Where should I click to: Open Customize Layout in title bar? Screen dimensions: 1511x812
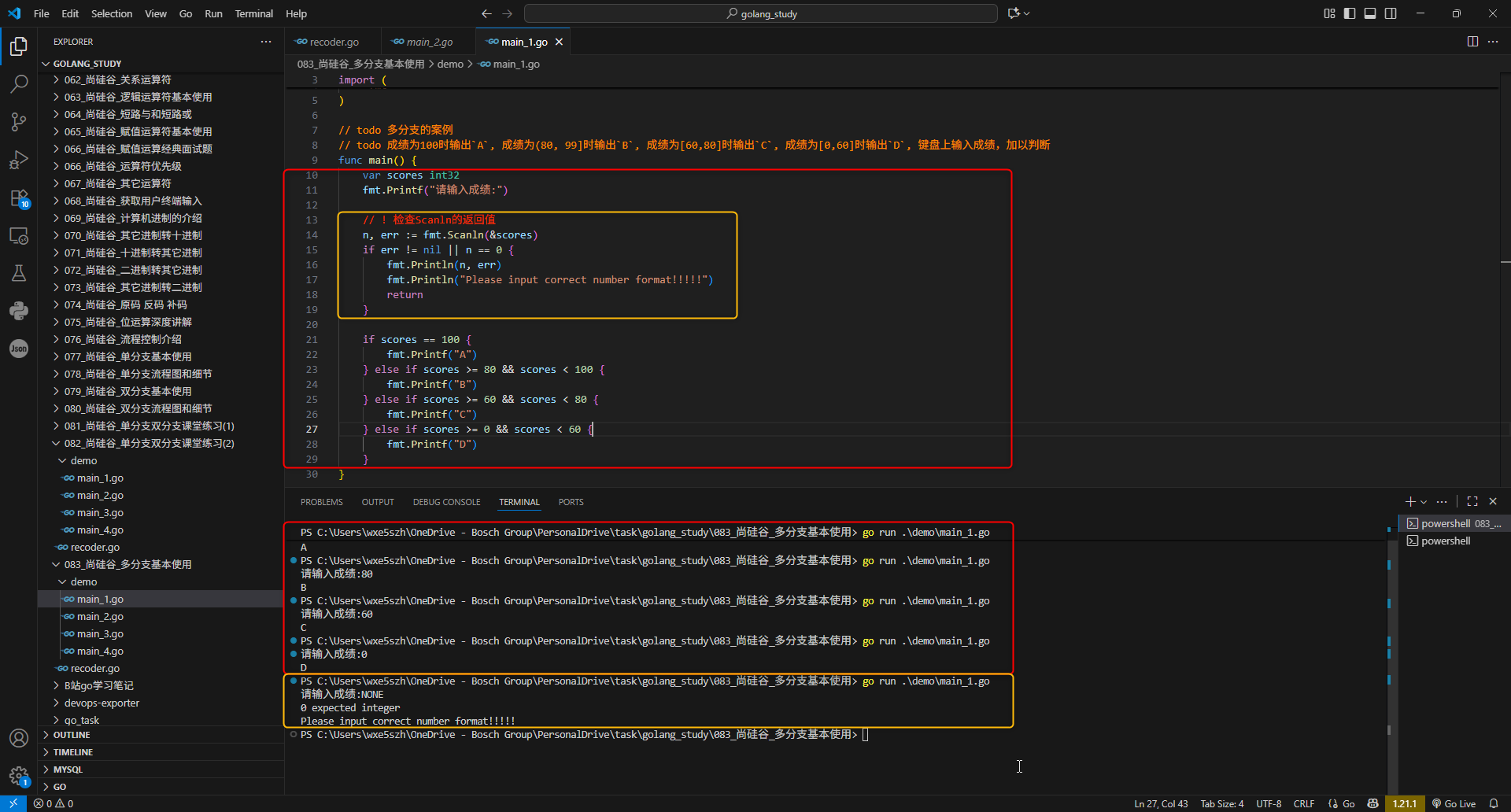pos(1329,13)
